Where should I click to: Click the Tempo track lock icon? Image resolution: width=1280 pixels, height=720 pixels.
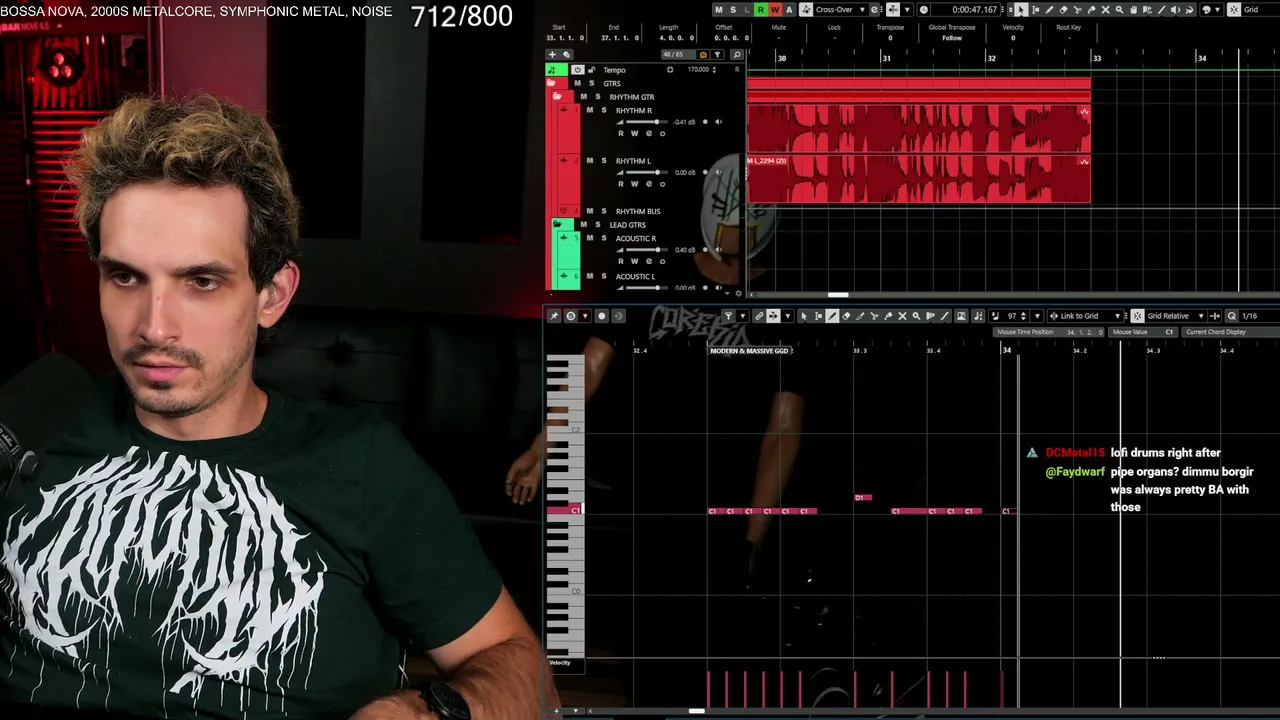pyautogui.click(x=592, y=70)
